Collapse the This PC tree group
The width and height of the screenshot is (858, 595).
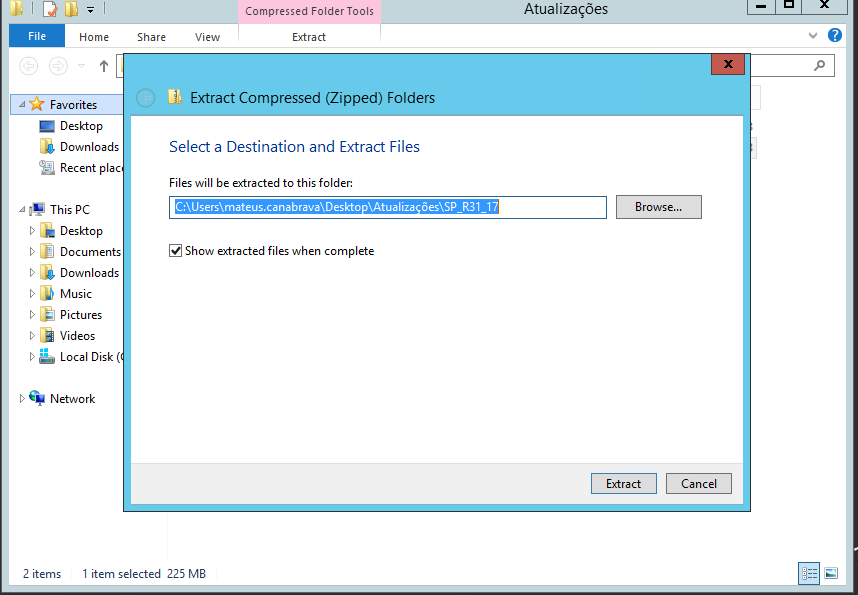point(22,209)
